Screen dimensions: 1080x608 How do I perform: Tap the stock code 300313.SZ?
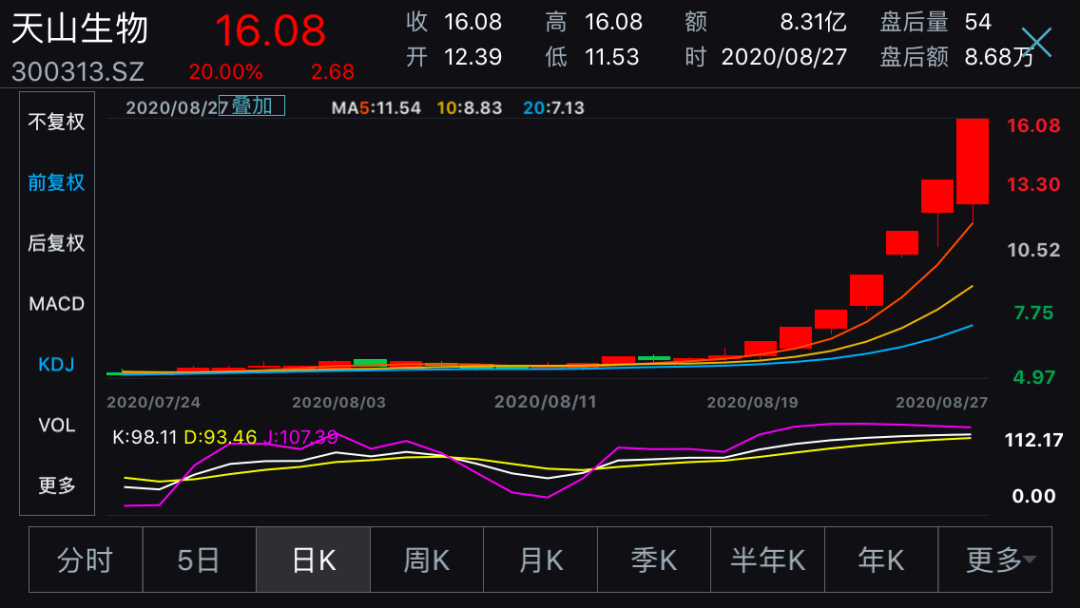tap(78, 71)
